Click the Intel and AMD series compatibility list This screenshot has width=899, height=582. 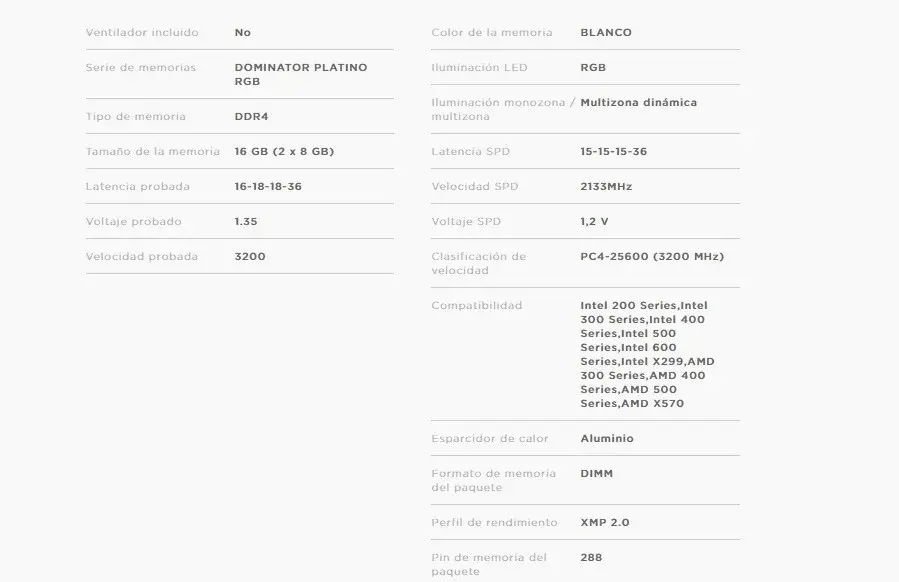[646, 355]
